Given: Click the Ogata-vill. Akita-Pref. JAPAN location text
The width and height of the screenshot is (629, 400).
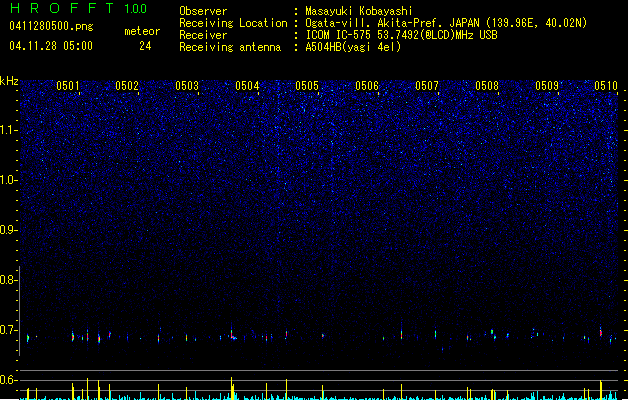Looking at the screenshot, I should point(446,23).
